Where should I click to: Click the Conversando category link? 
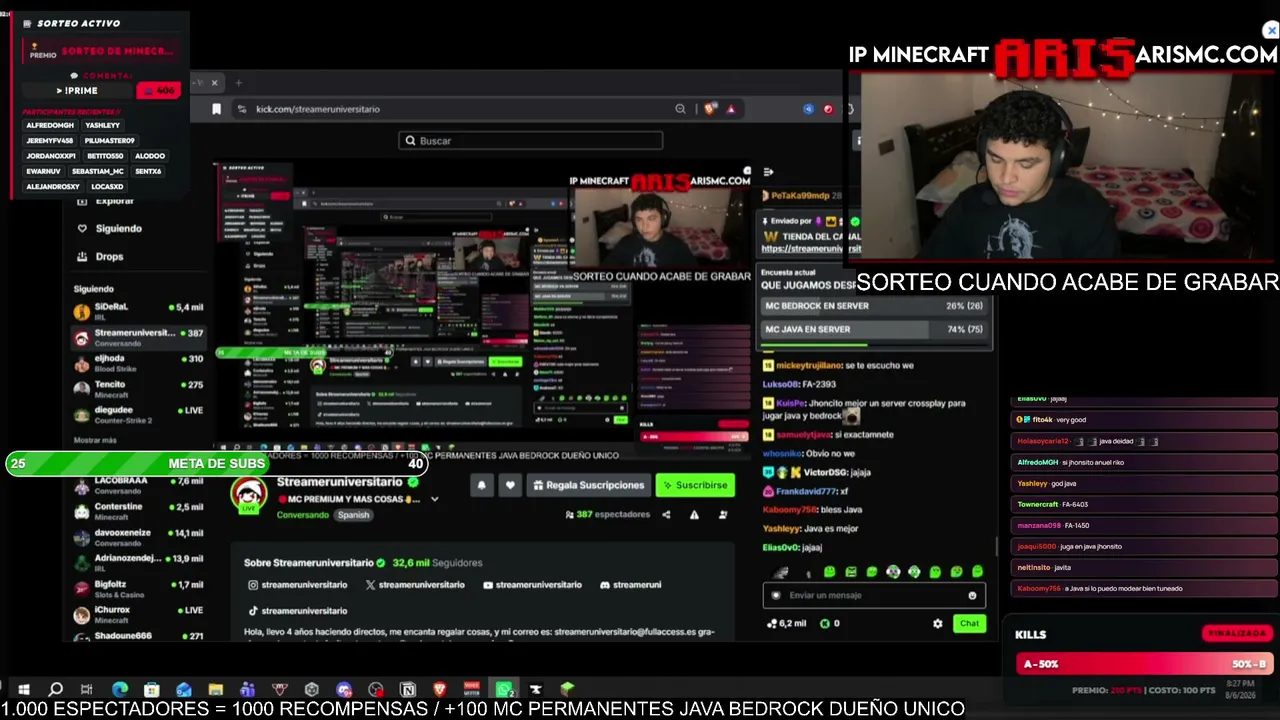(303, 515)
